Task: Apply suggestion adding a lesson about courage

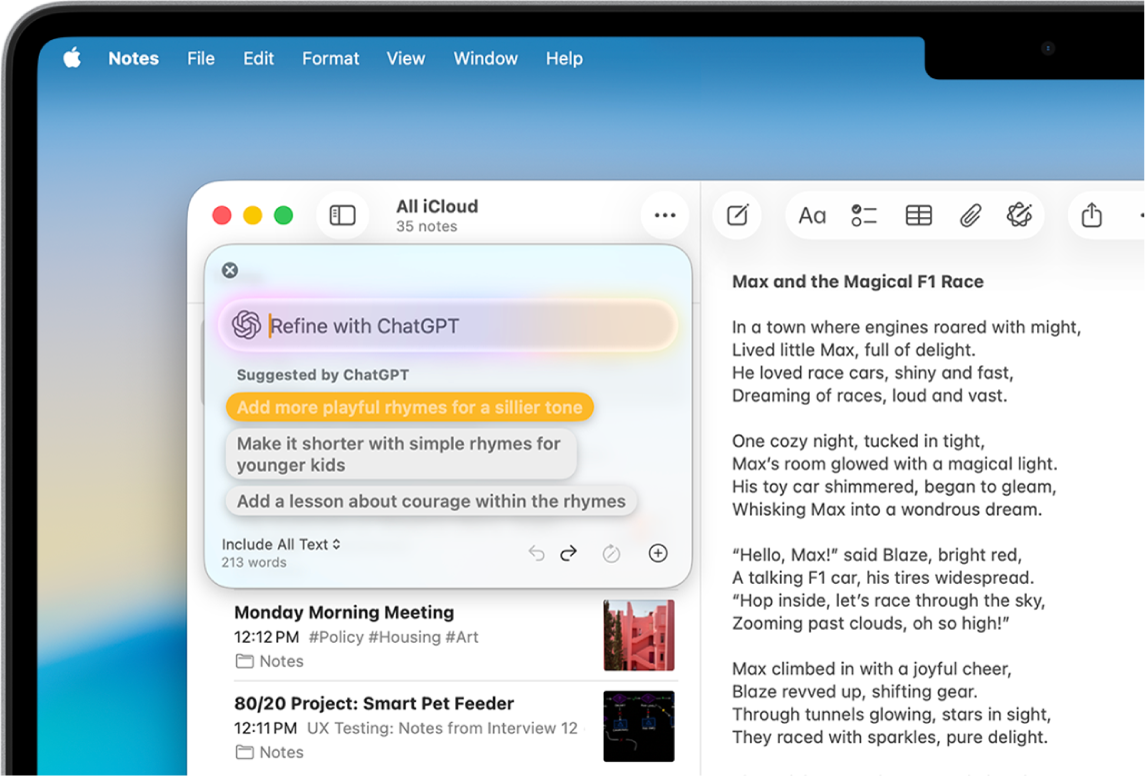Action: click(431, 501)
